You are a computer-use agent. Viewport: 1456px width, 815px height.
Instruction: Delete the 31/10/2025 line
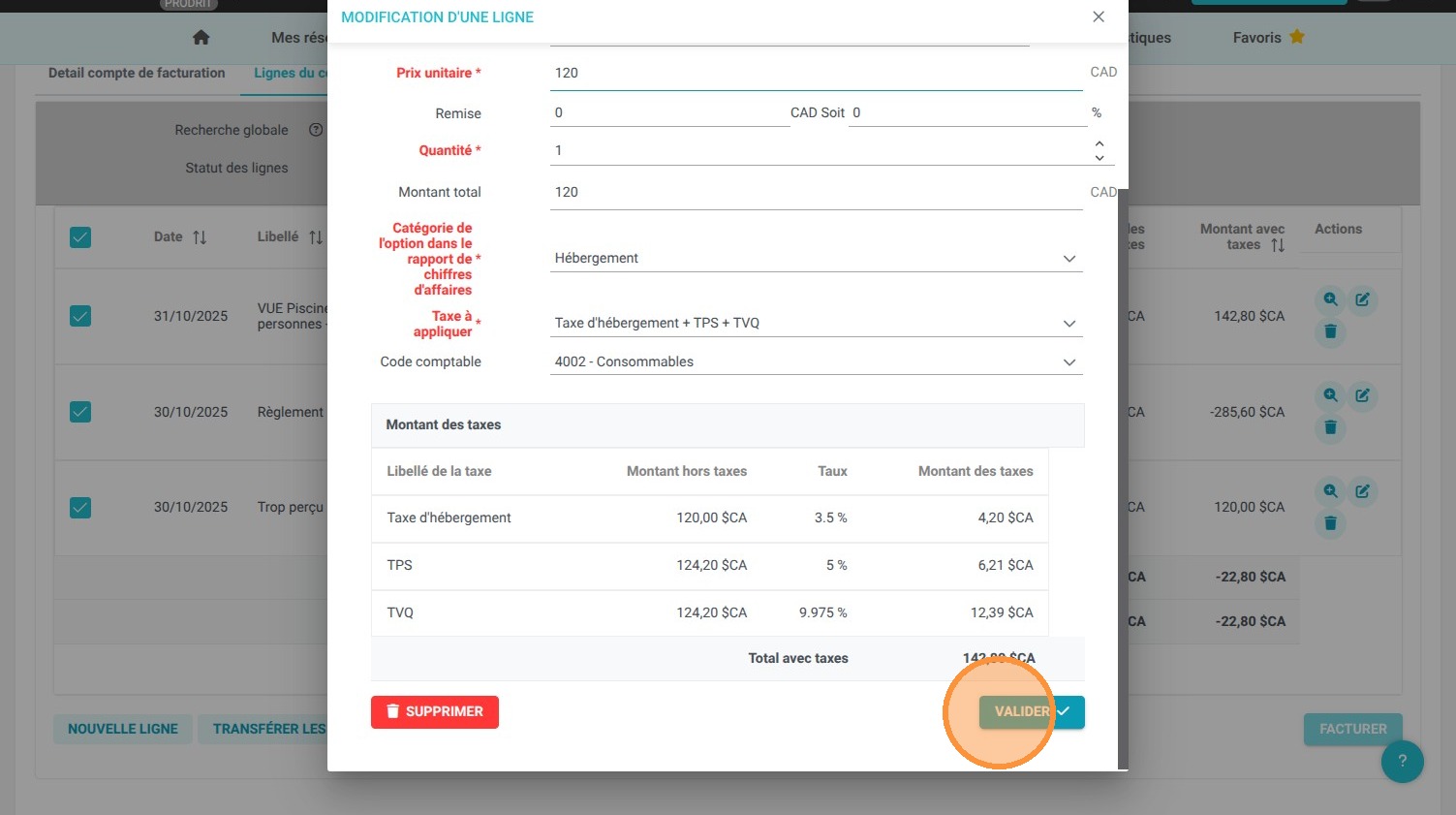click(x=1331, y=331)
